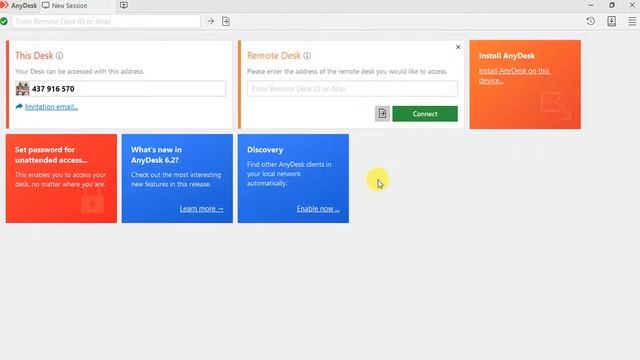Open the Invitation email link
The image size is (640, 360).
[x=51, y=107]
